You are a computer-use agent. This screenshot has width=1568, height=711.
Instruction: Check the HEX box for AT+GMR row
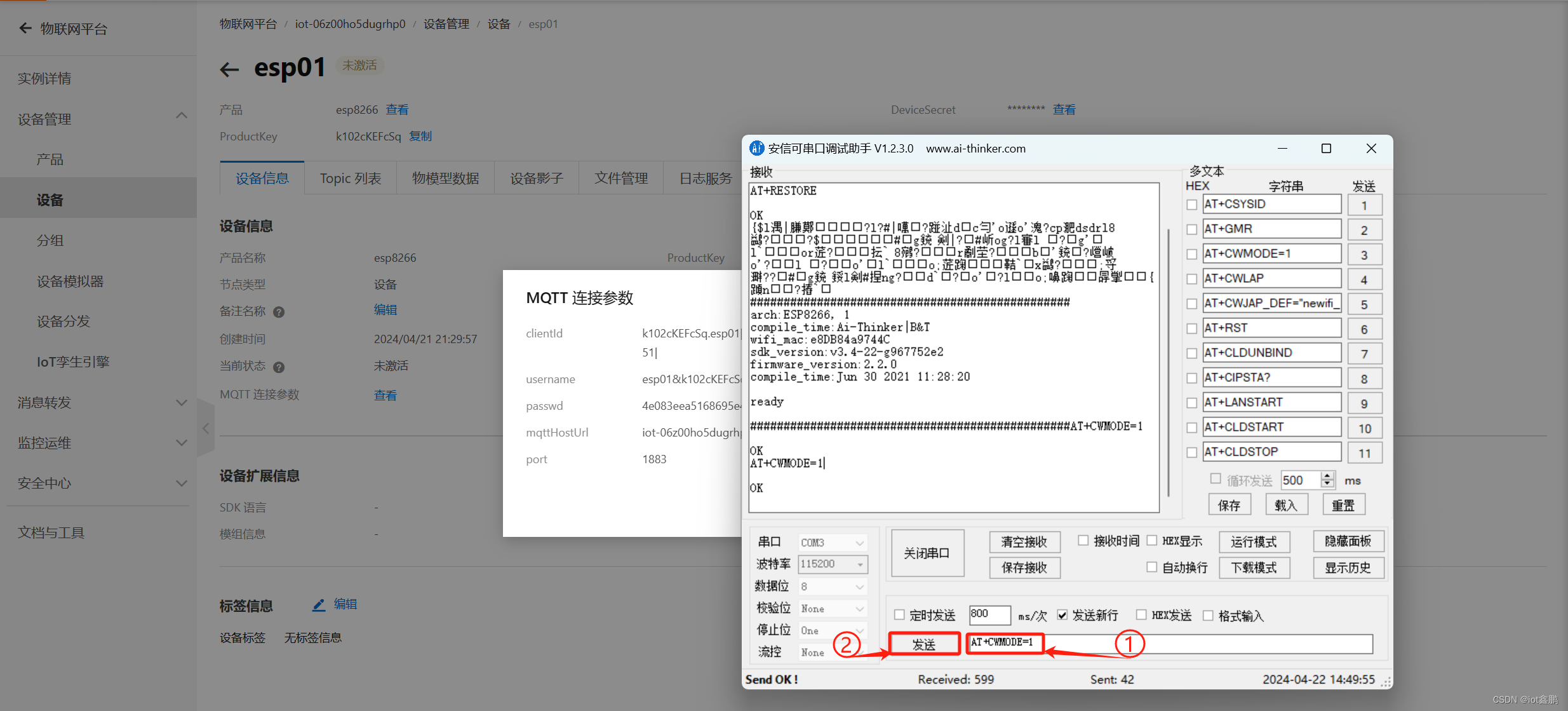coord(1192,229)
